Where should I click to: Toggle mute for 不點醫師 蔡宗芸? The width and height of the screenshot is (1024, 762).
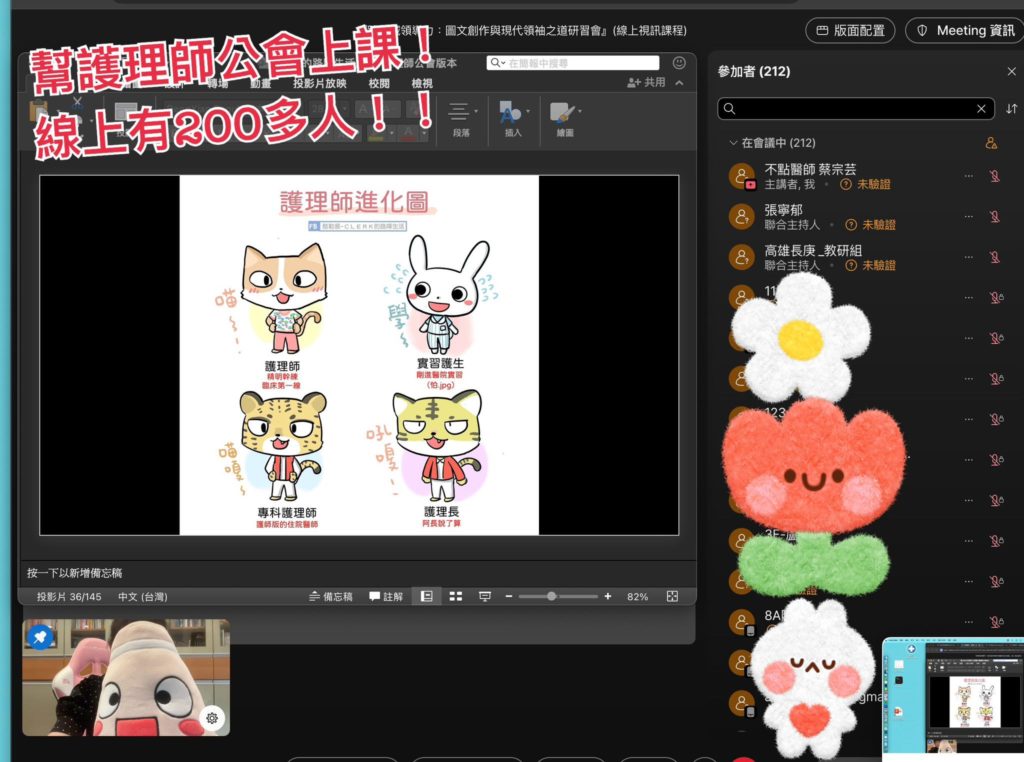click(995, 177)
